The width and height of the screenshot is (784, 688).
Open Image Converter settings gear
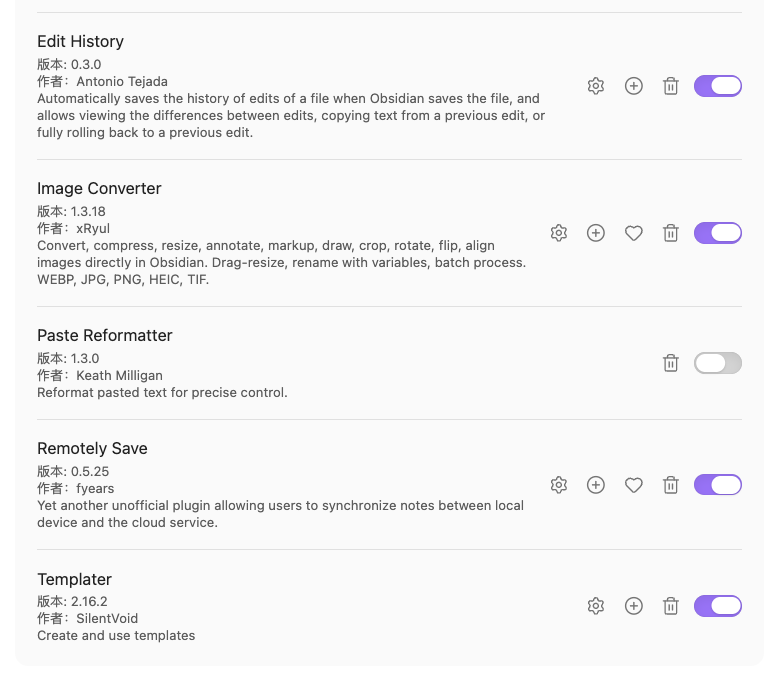pyautogui.click(x=558, y=233)
